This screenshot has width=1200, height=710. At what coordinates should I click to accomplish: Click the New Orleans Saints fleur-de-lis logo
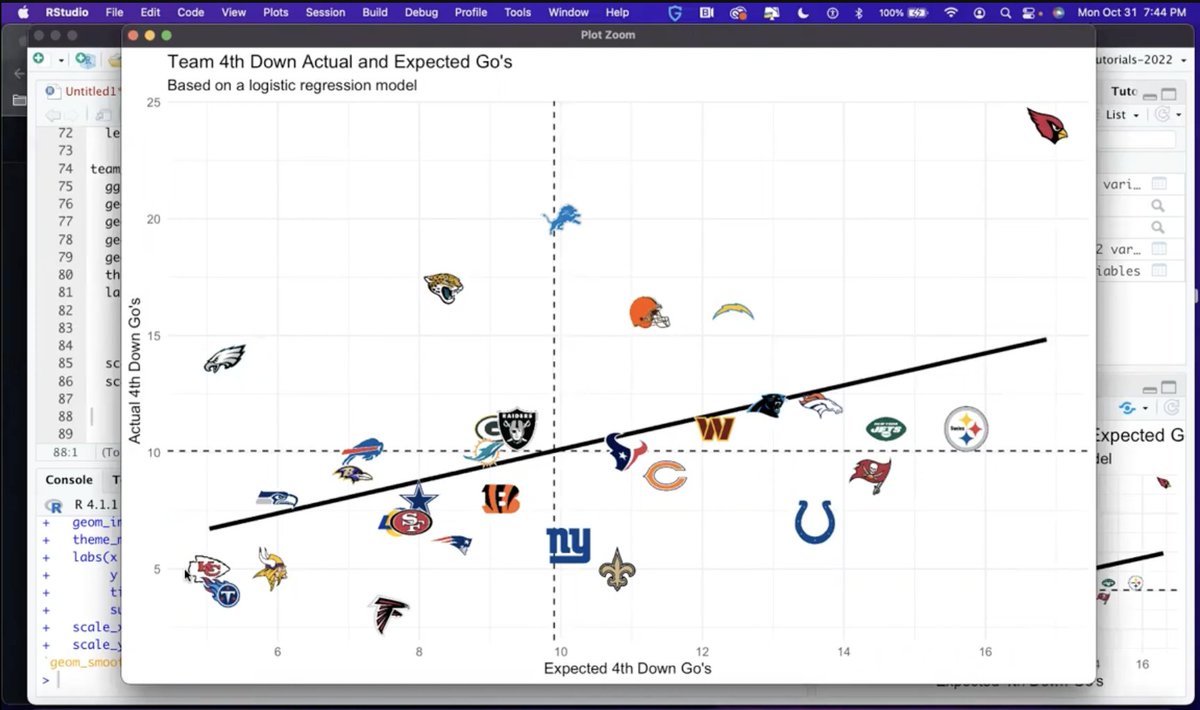point(617,569)
